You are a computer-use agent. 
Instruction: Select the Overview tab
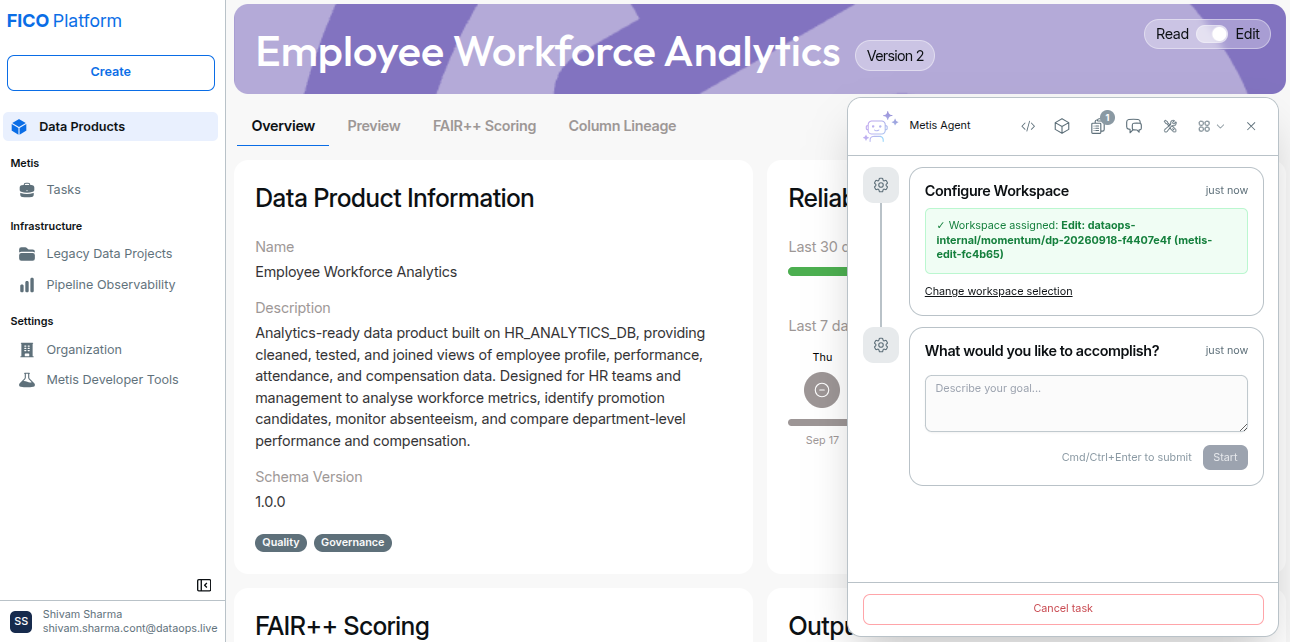click(x=283, y=126)
